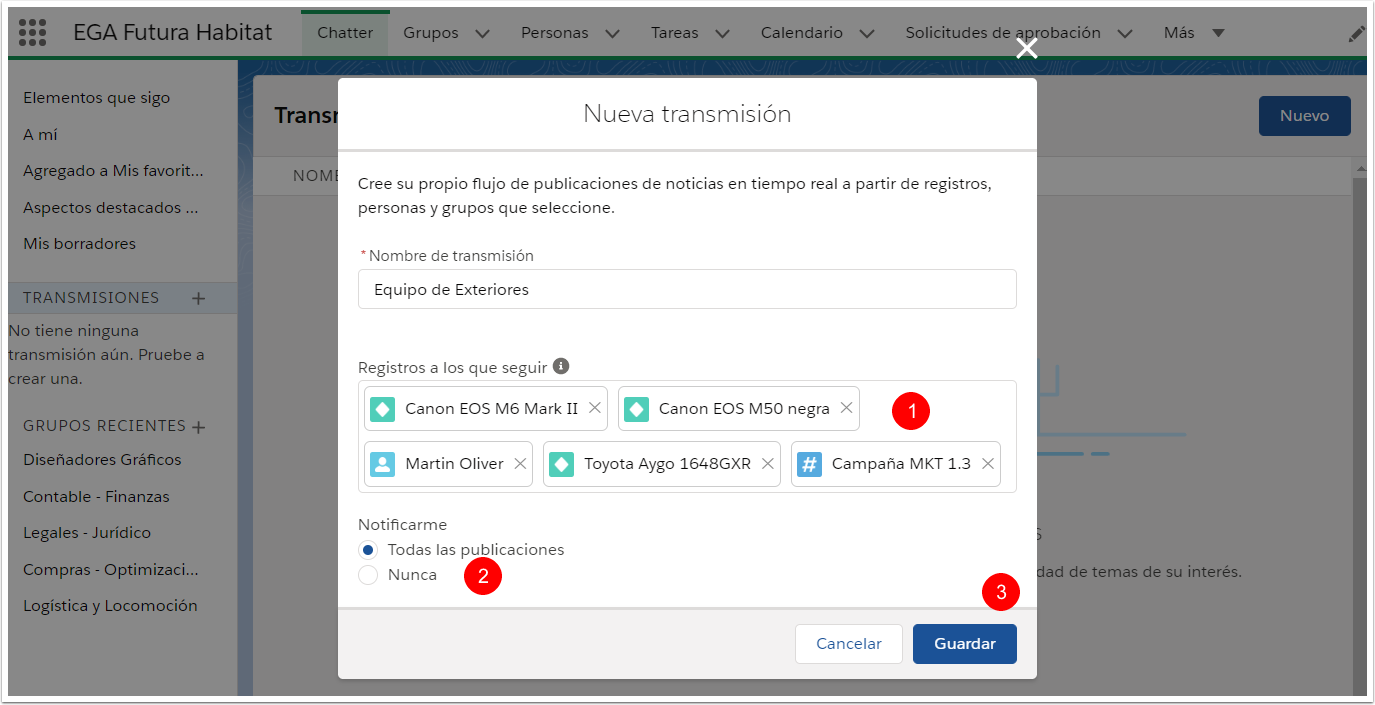Image resolution: width=1375 pixels, height=705 pixels.
Task: Click the info icon beside Registros a los que seguir
Action: click(561, 366)
